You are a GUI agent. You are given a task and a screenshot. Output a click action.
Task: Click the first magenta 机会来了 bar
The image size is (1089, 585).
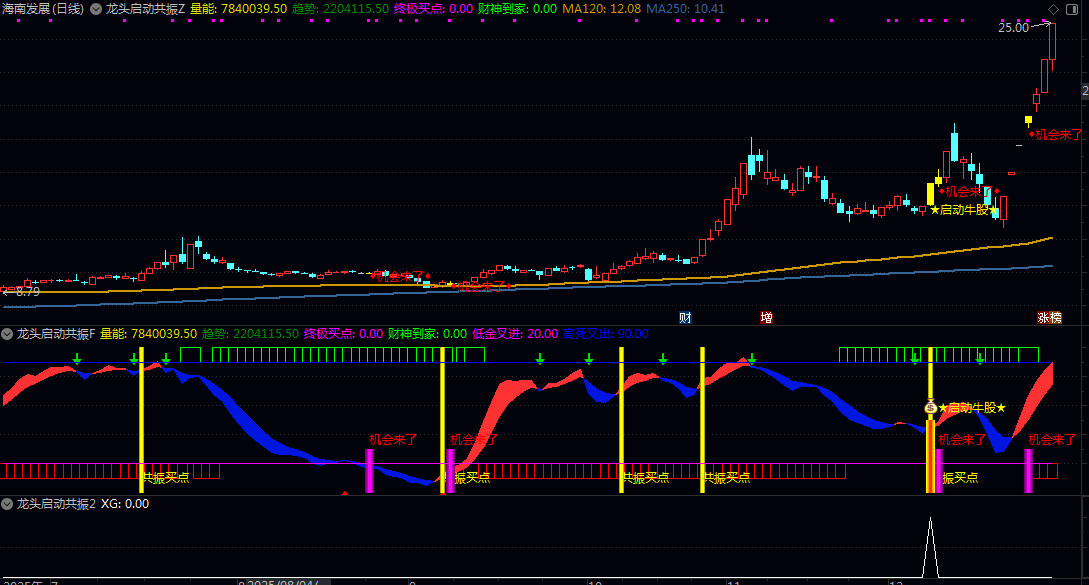pyautogui.click(x=369, y=470)
